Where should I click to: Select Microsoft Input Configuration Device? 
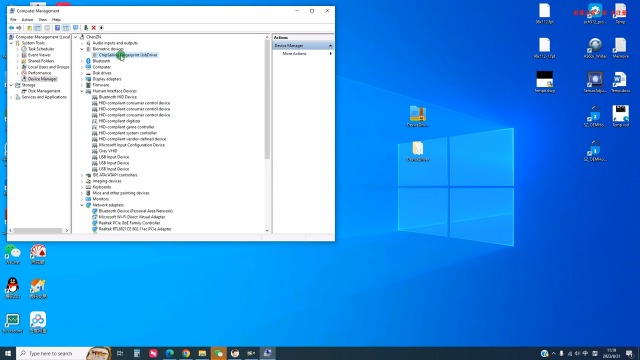tap(131, 145)
